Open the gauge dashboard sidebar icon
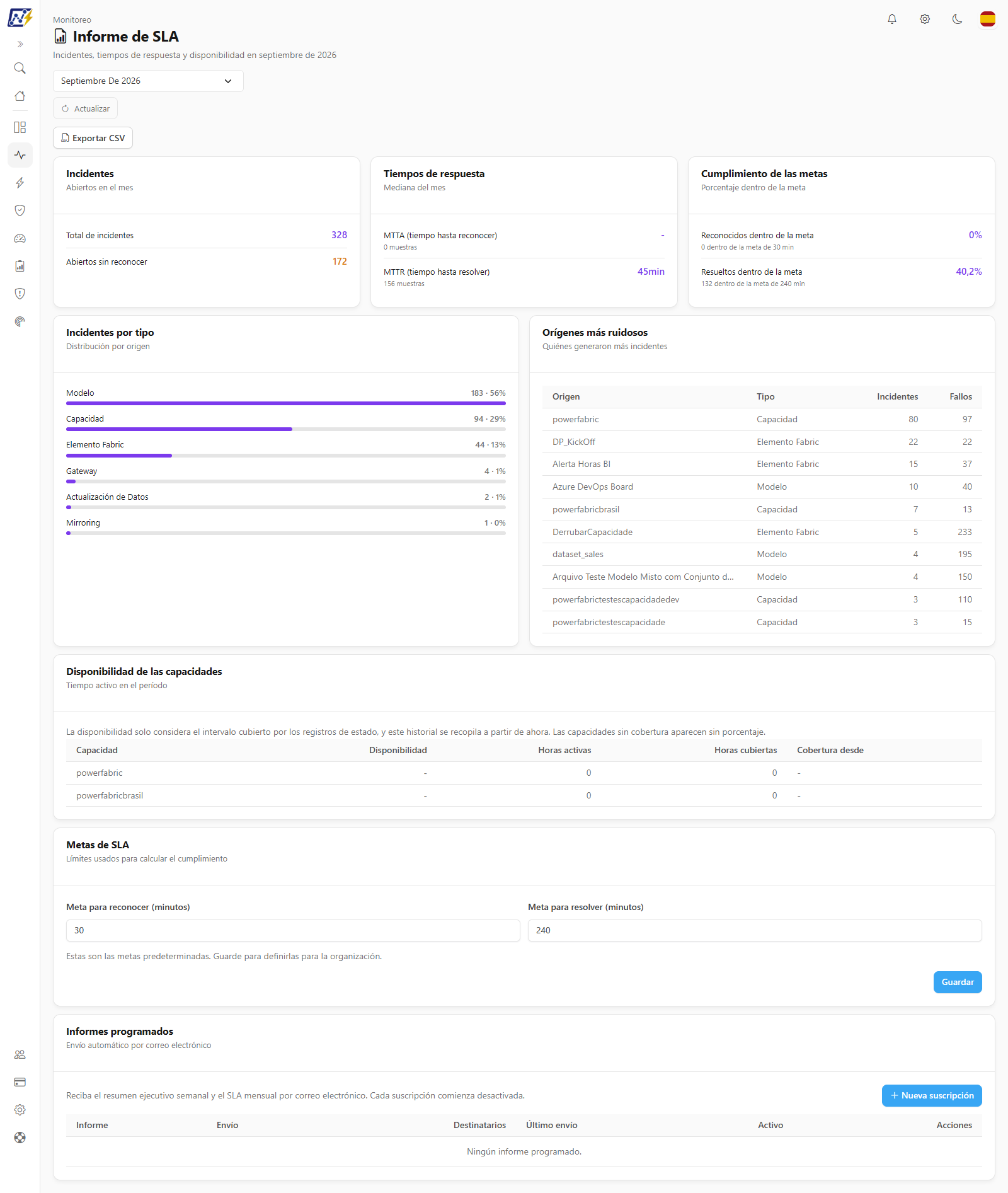Image resolution: width=1008 pixels, height=1193 pixels. (20, 238)
